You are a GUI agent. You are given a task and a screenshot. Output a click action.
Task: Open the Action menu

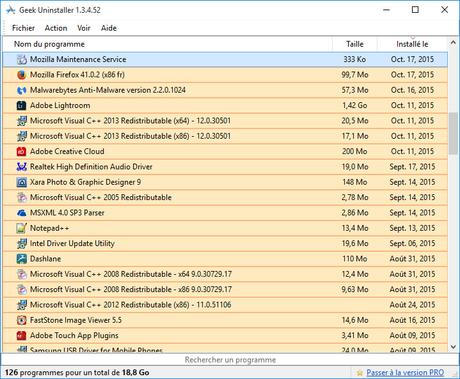[x=56, y=28]
